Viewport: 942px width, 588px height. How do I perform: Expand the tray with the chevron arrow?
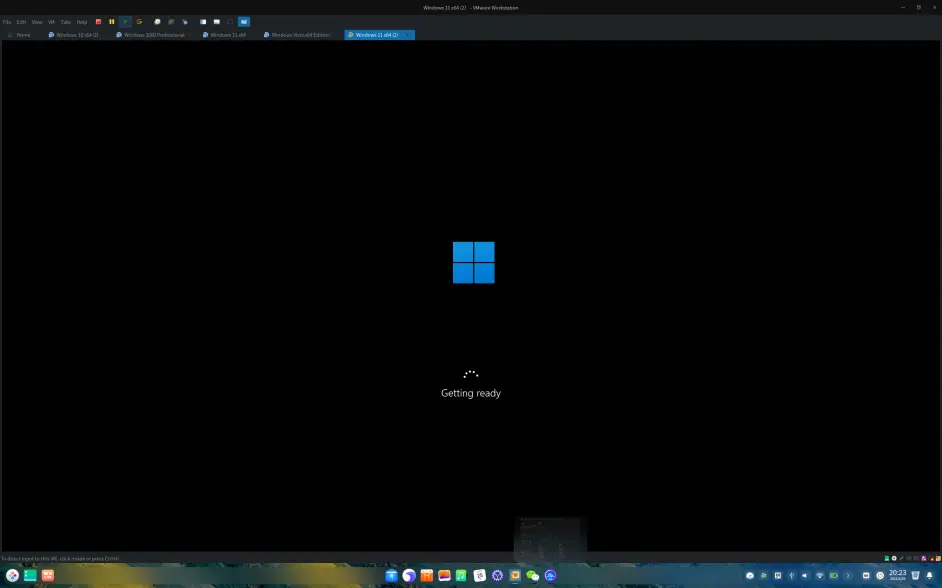pos(848,575)
